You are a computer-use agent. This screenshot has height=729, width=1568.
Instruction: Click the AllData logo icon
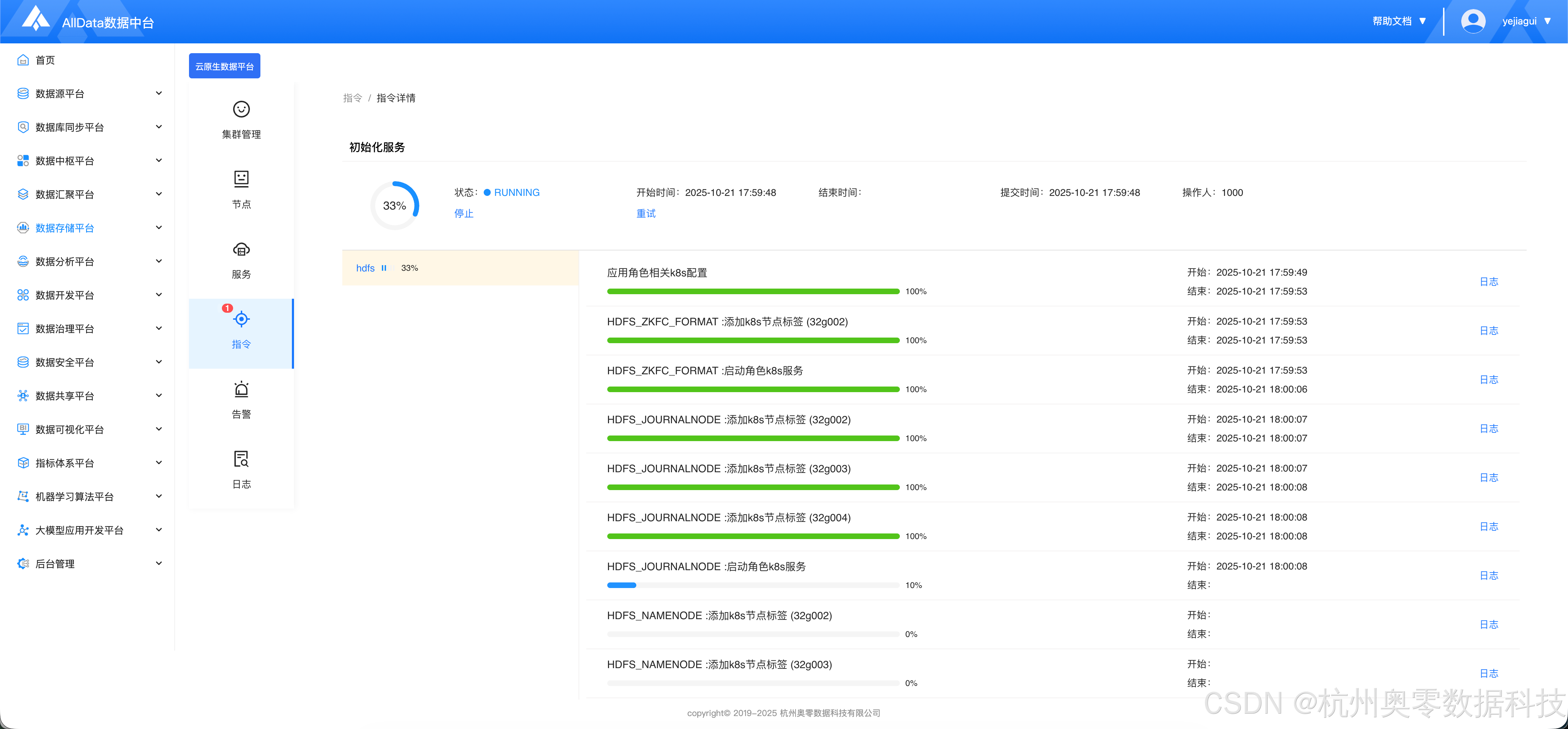[35, 19]
